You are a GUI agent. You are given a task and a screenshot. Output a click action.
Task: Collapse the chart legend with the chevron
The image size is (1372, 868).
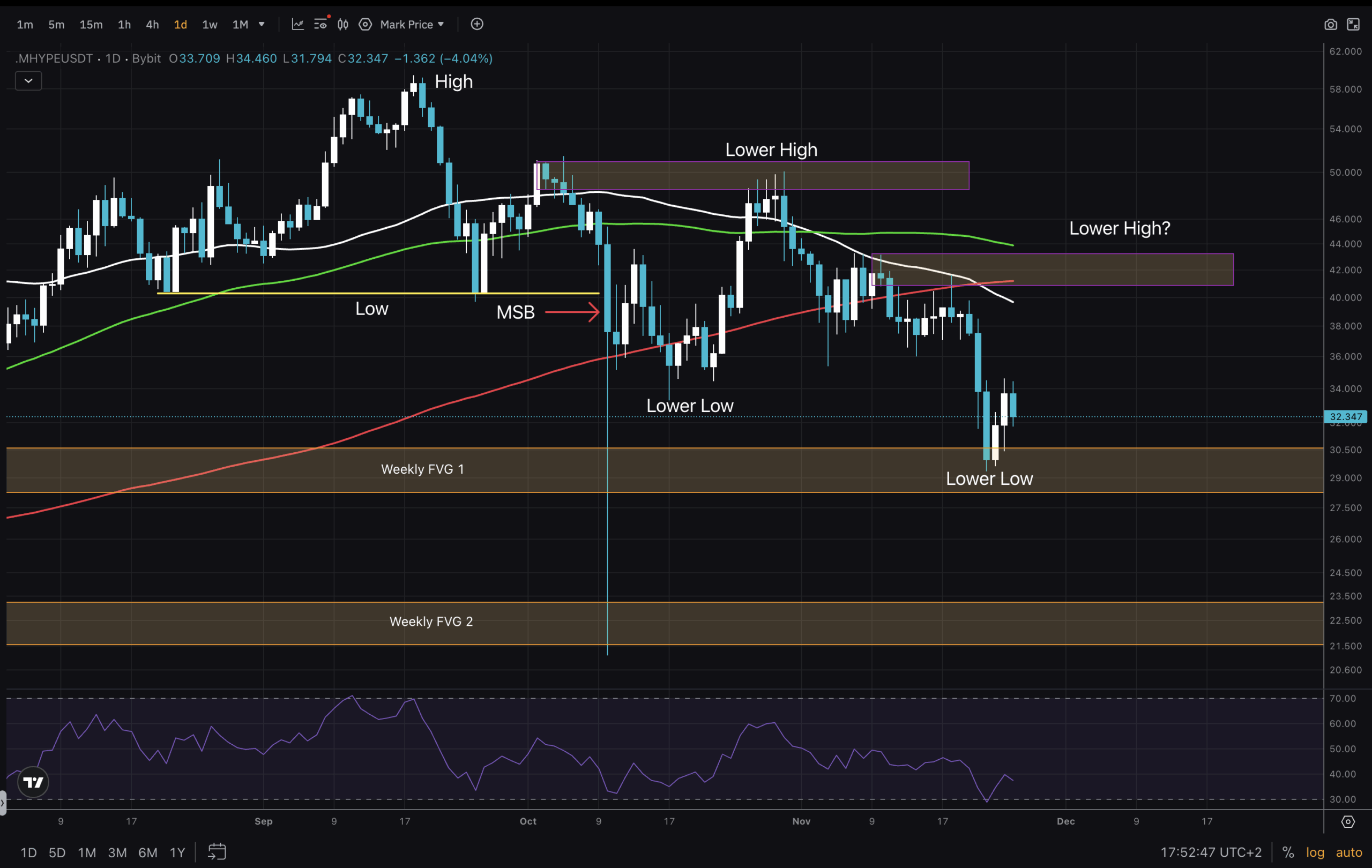(28, 80)
